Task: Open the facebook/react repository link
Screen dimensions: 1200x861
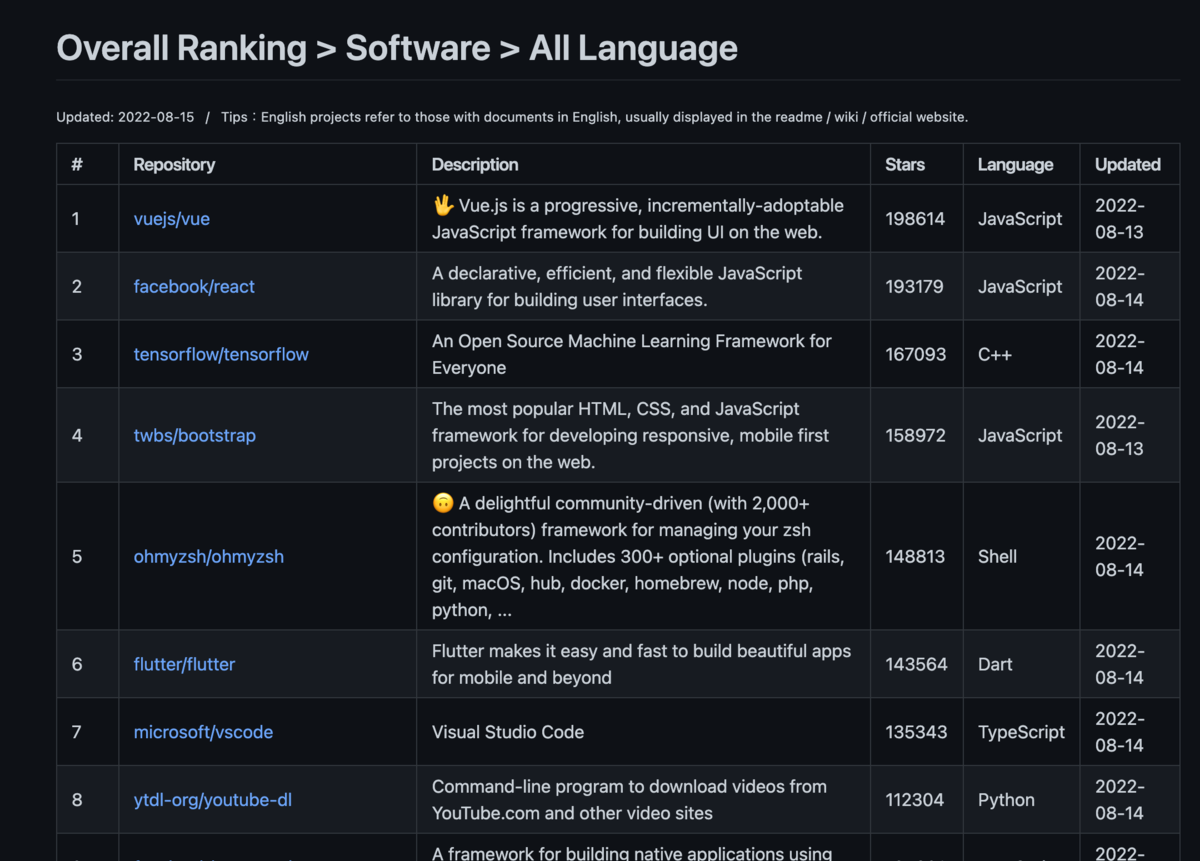Action: click(x=194, y=286)
